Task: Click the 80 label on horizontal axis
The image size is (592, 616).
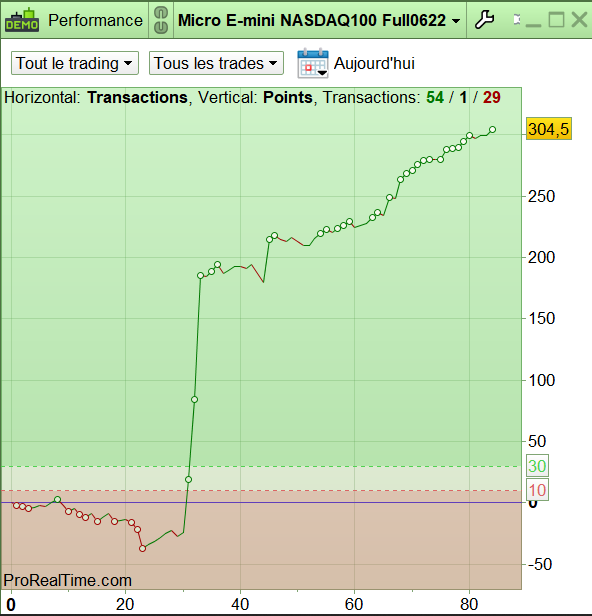Action: click(x=469, y=604)
